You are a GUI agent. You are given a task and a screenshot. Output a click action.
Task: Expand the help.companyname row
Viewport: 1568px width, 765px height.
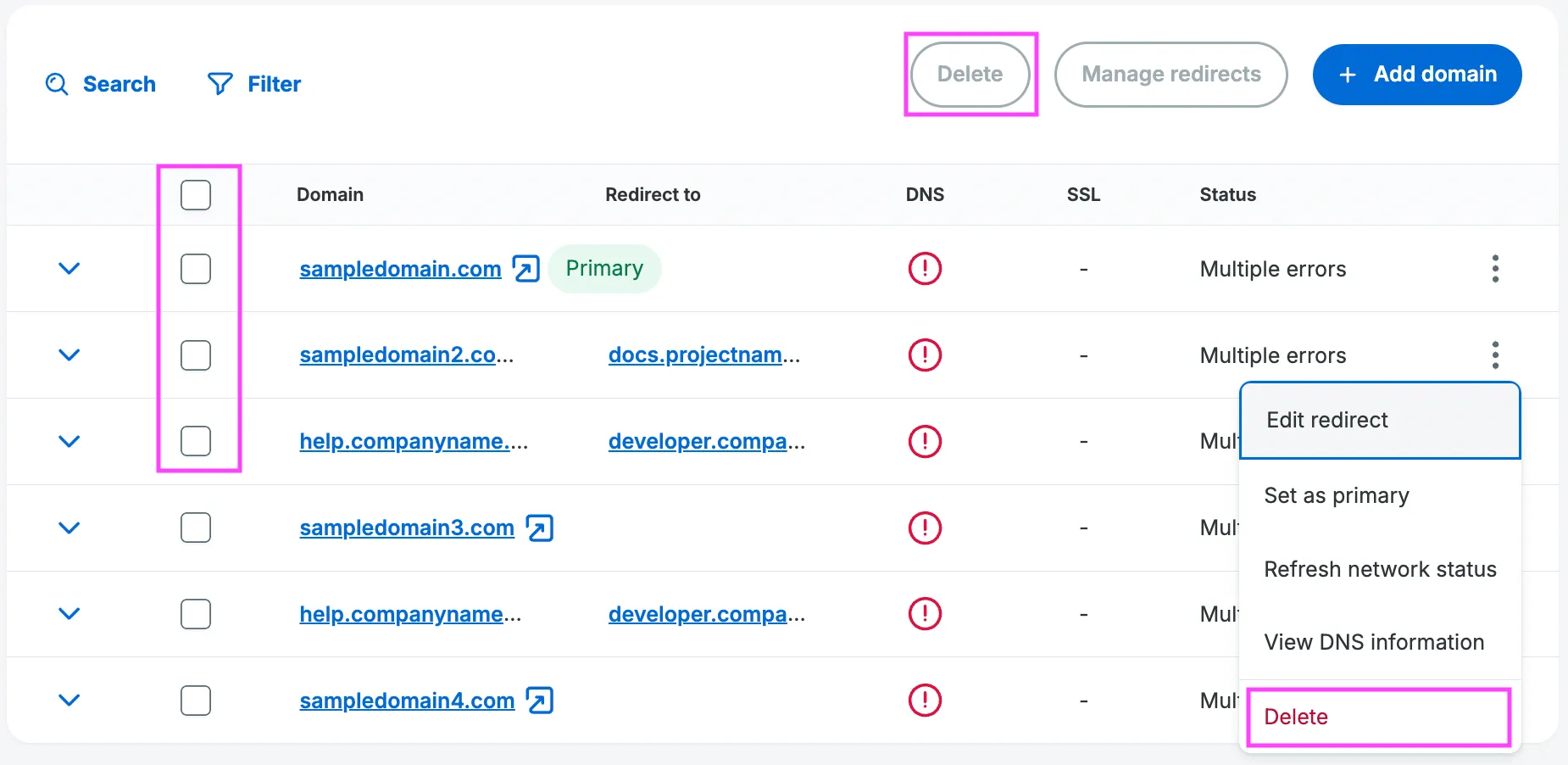click(70, 441)
